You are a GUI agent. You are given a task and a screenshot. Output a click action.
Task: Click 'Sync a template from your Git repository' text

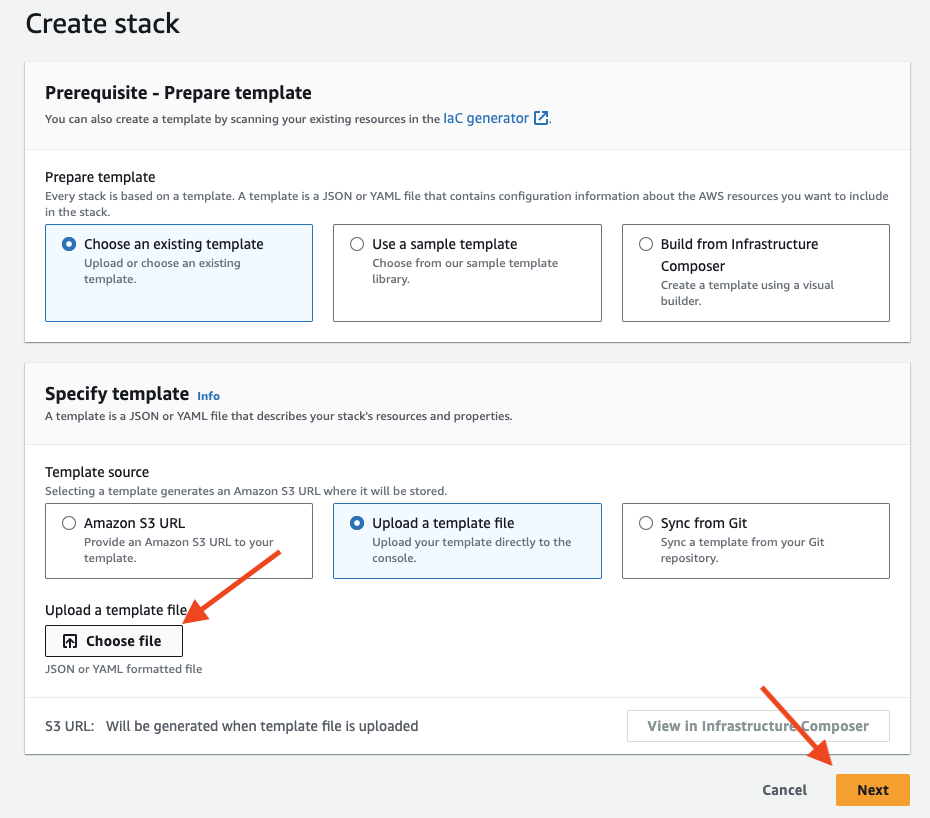742,550
